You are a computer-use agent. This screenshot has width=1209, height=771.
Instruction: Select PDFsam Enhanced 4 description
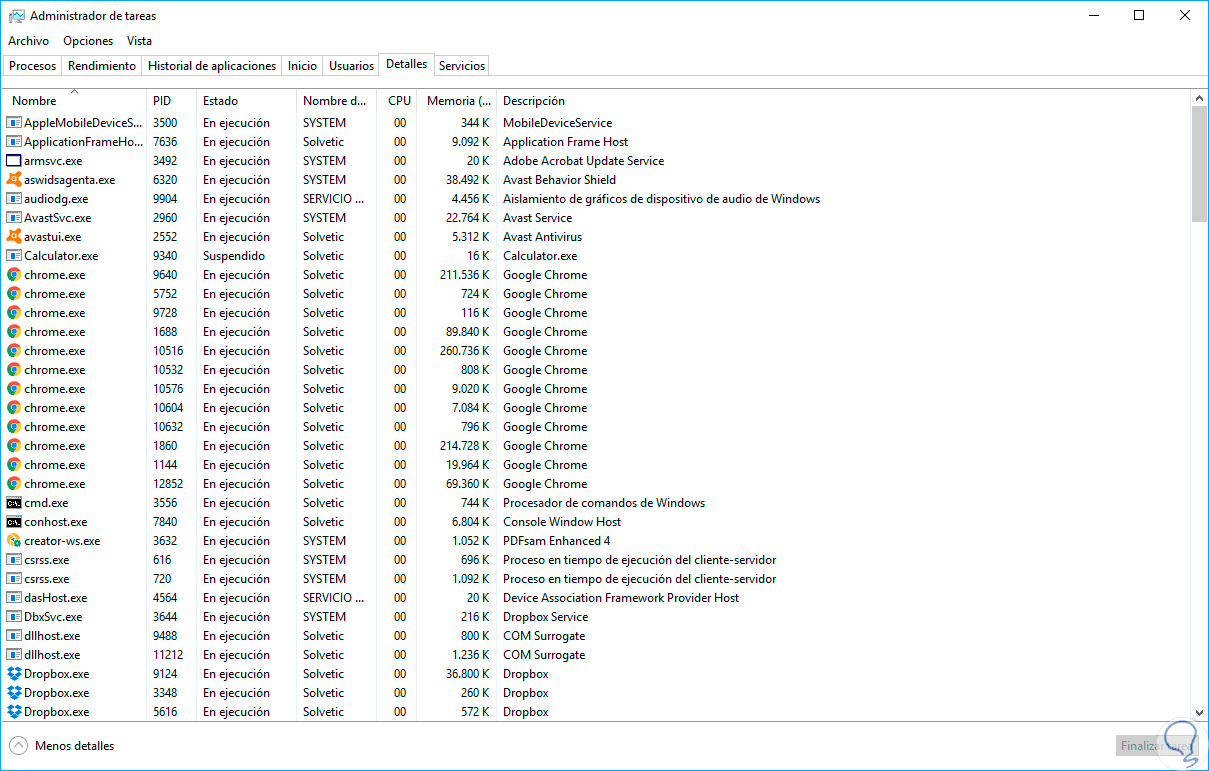[x=556, y=541]
